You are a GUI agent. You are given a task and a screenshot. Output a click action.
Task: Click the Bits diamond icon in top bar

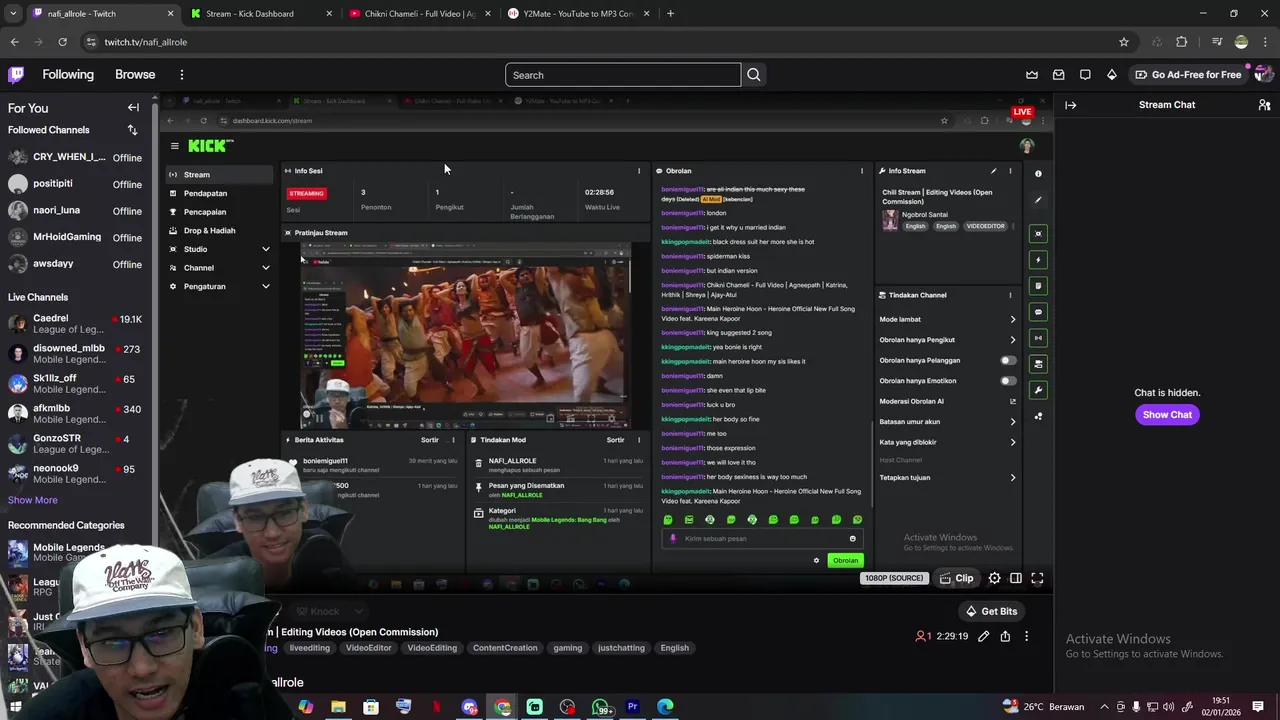point(1111,75)
